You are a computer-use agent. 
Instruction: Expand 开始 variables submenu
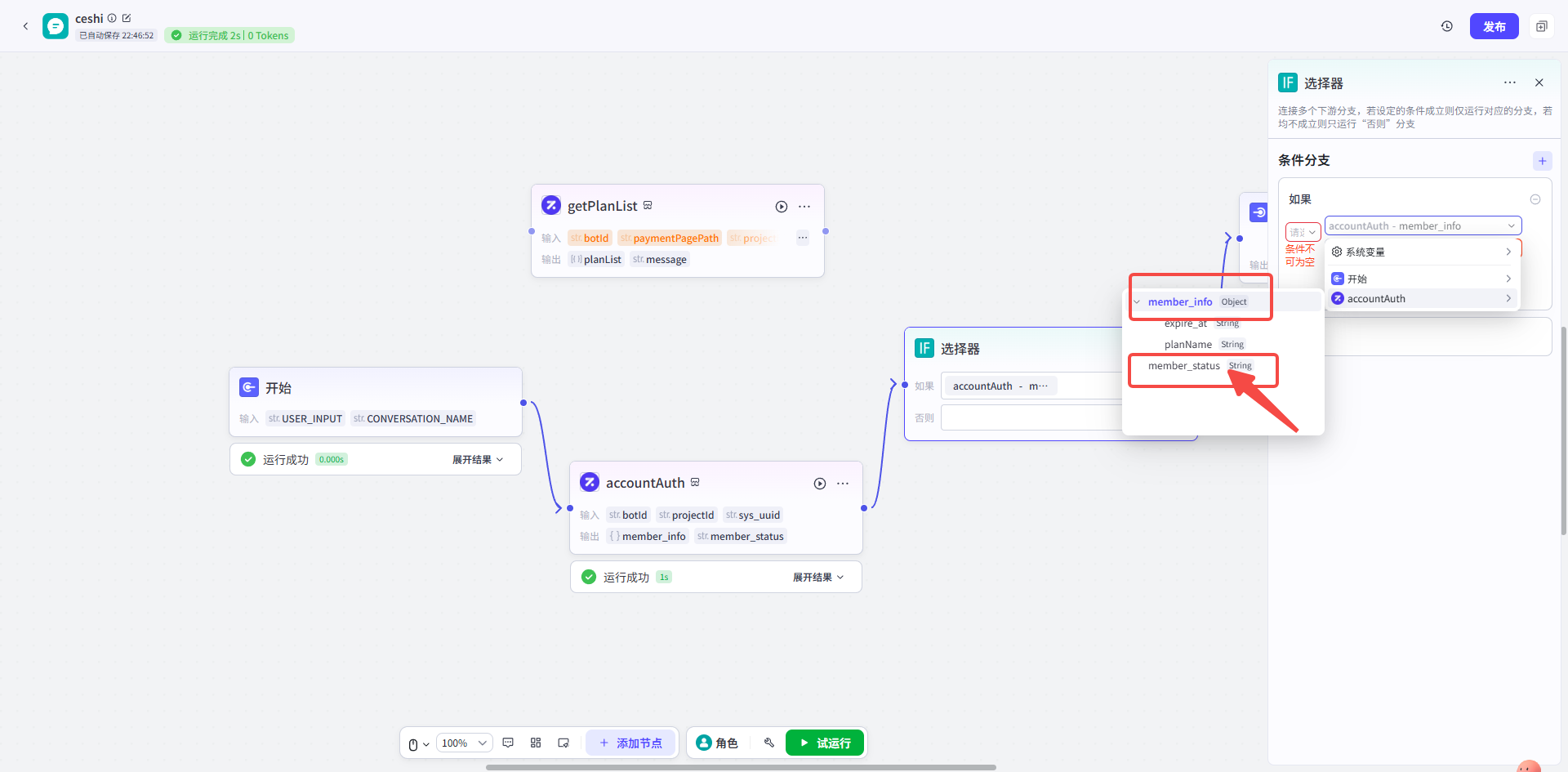coord(1421,279)
